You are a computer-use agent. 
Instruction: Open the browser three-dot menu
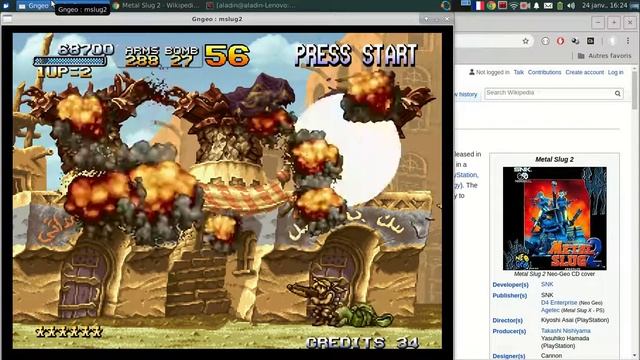628,41
